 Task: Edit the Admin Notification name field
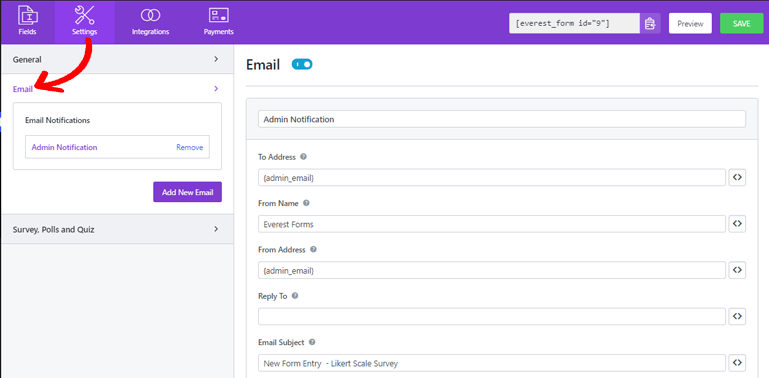pyautogui.click(x=502, y=119)
